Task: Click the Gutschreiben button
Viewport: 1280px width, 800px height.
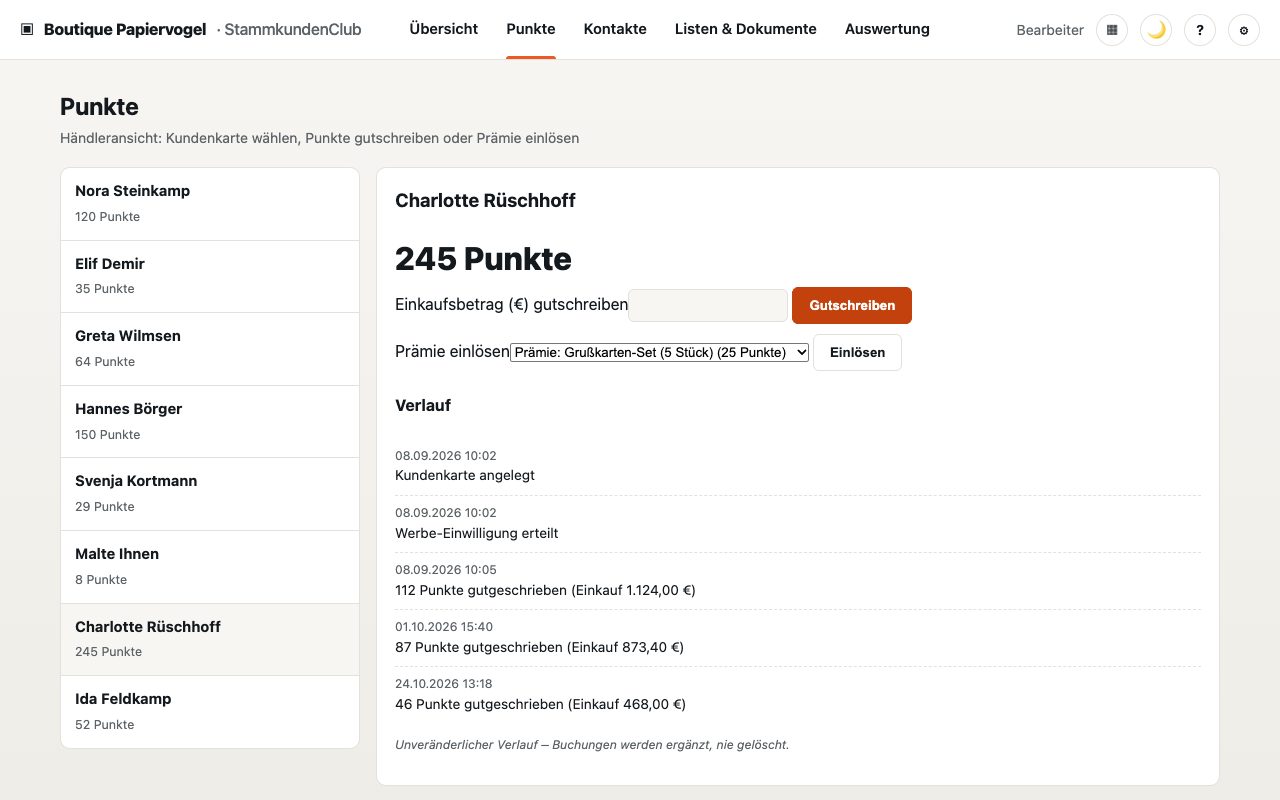Action: [852, 305]
